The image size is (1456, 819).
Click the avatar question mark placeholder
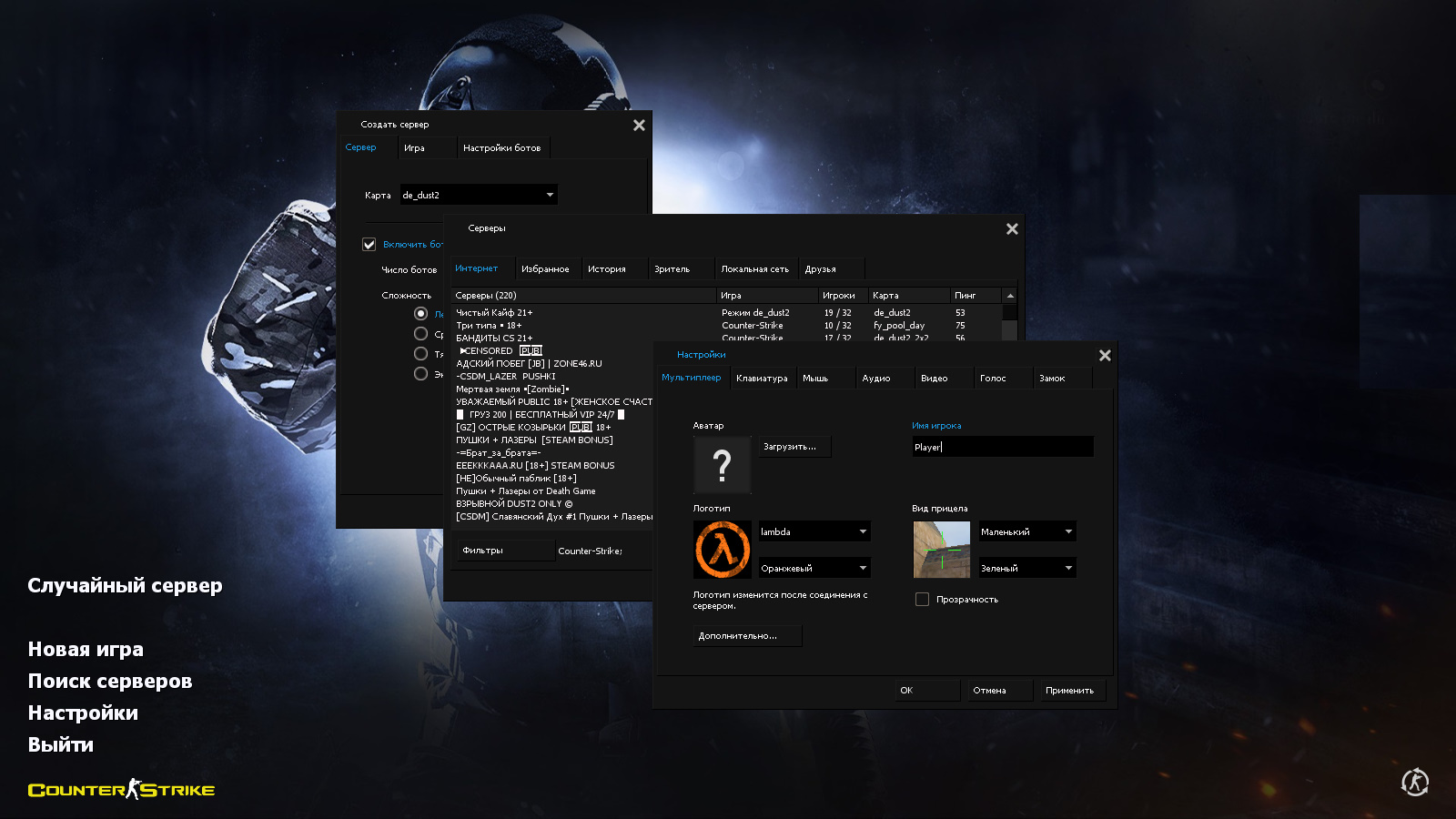coord(723,465)
